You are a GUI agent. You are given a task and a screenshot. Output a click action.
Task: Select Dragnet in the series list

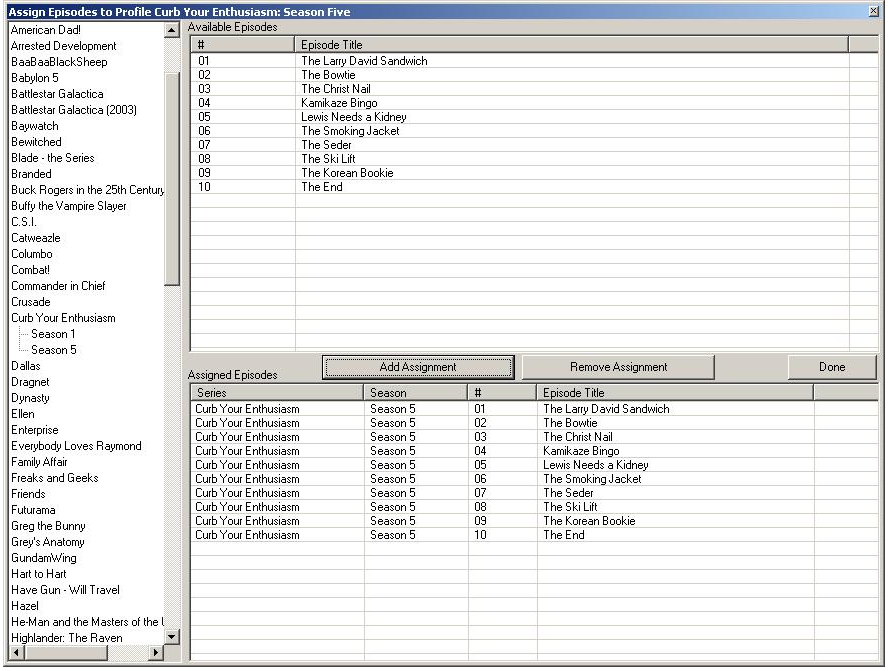coord(30,382)
